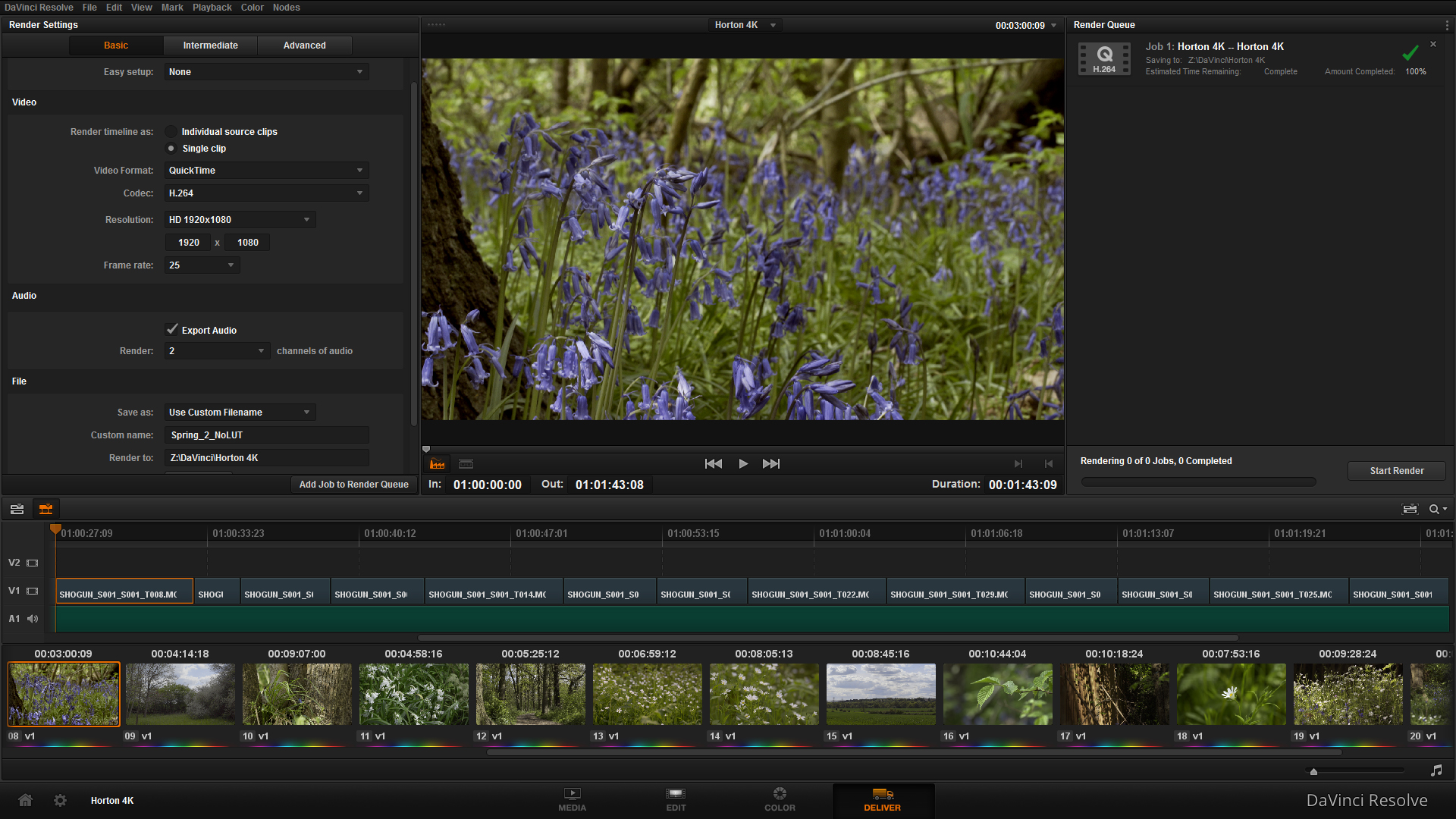1456x819 pixels.
Task: Select the H.264 job icon
Action: click(x=1104, y=58)
